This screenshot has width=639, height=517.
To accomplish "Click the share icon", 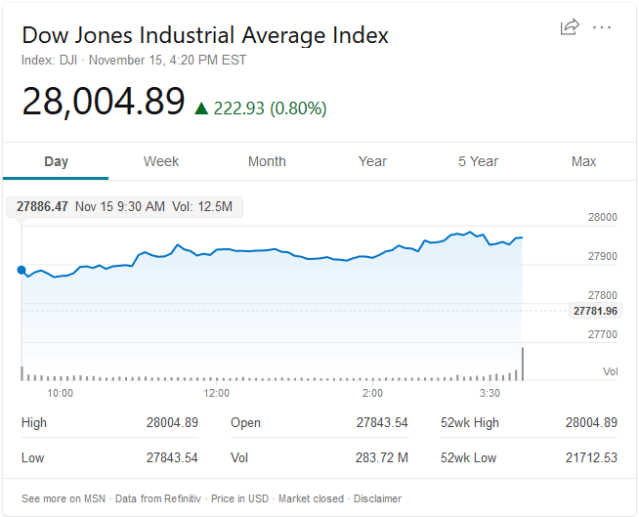I will tap(570, 27).
